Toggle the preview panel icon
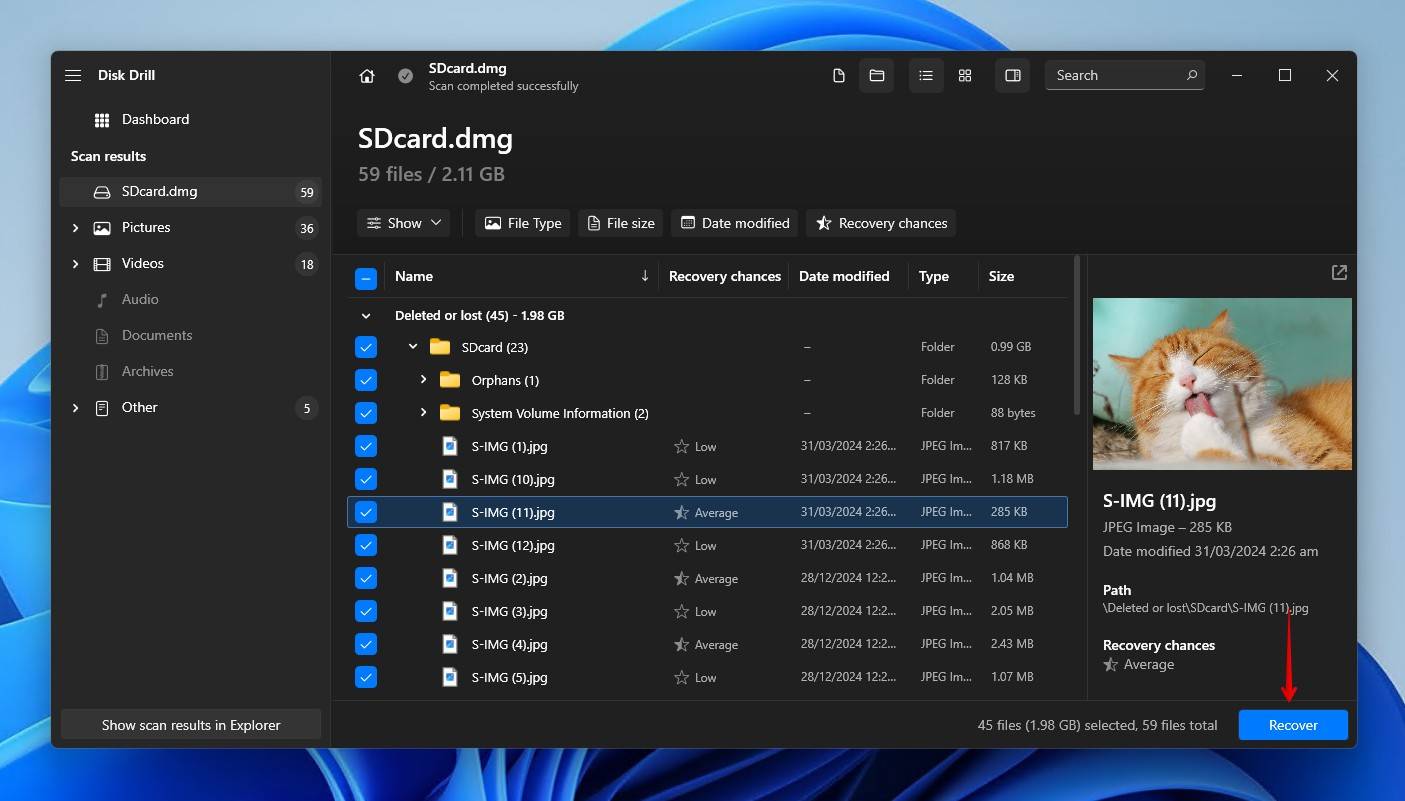 (x=1012, y=76)
